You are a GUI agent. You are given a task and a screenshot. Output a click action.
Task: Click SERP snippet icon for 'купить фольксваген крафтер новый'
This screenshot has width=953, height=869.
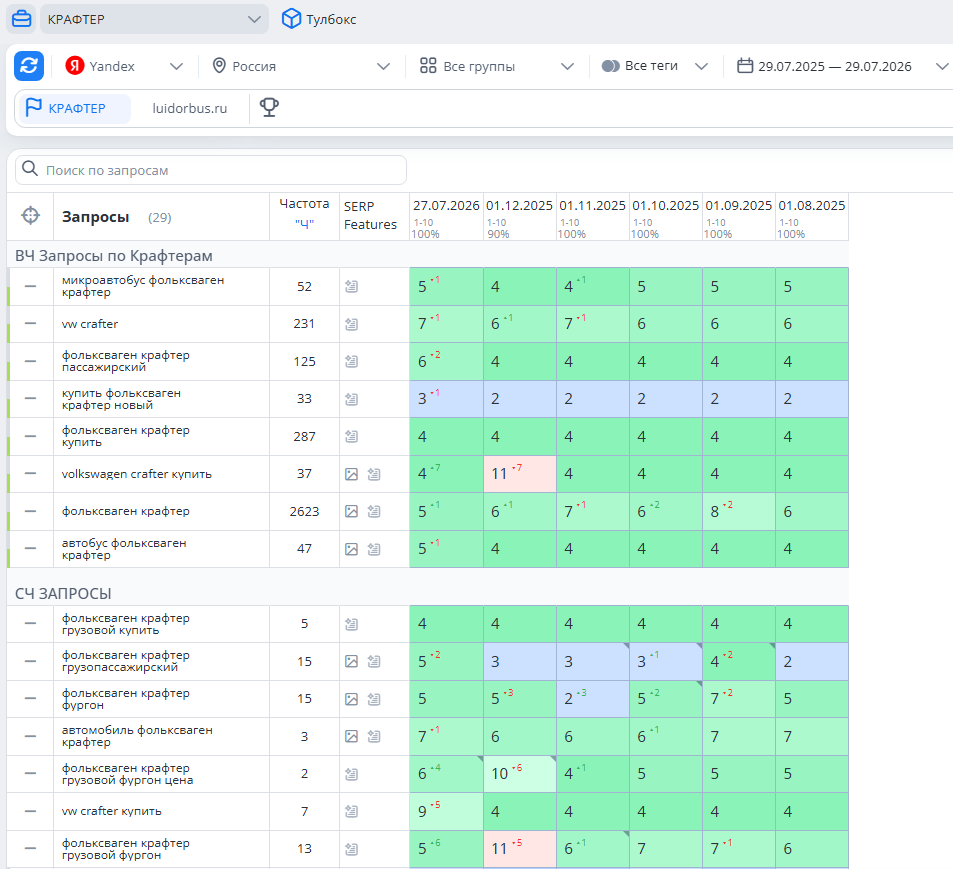[351, 399]
